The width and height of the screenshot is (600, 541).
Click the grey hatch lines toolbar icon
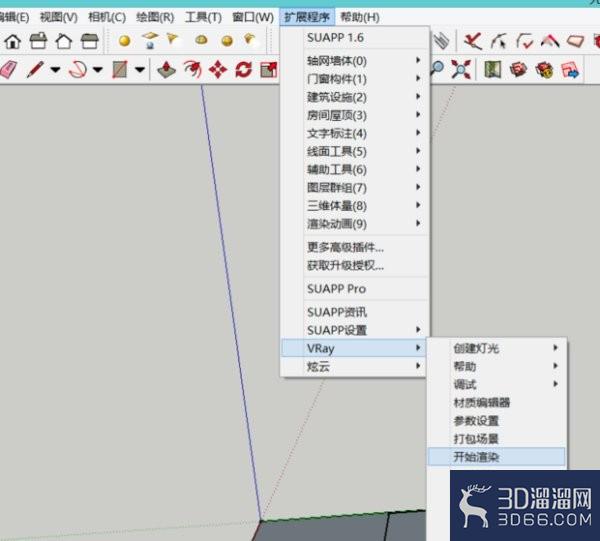point(442,41)
